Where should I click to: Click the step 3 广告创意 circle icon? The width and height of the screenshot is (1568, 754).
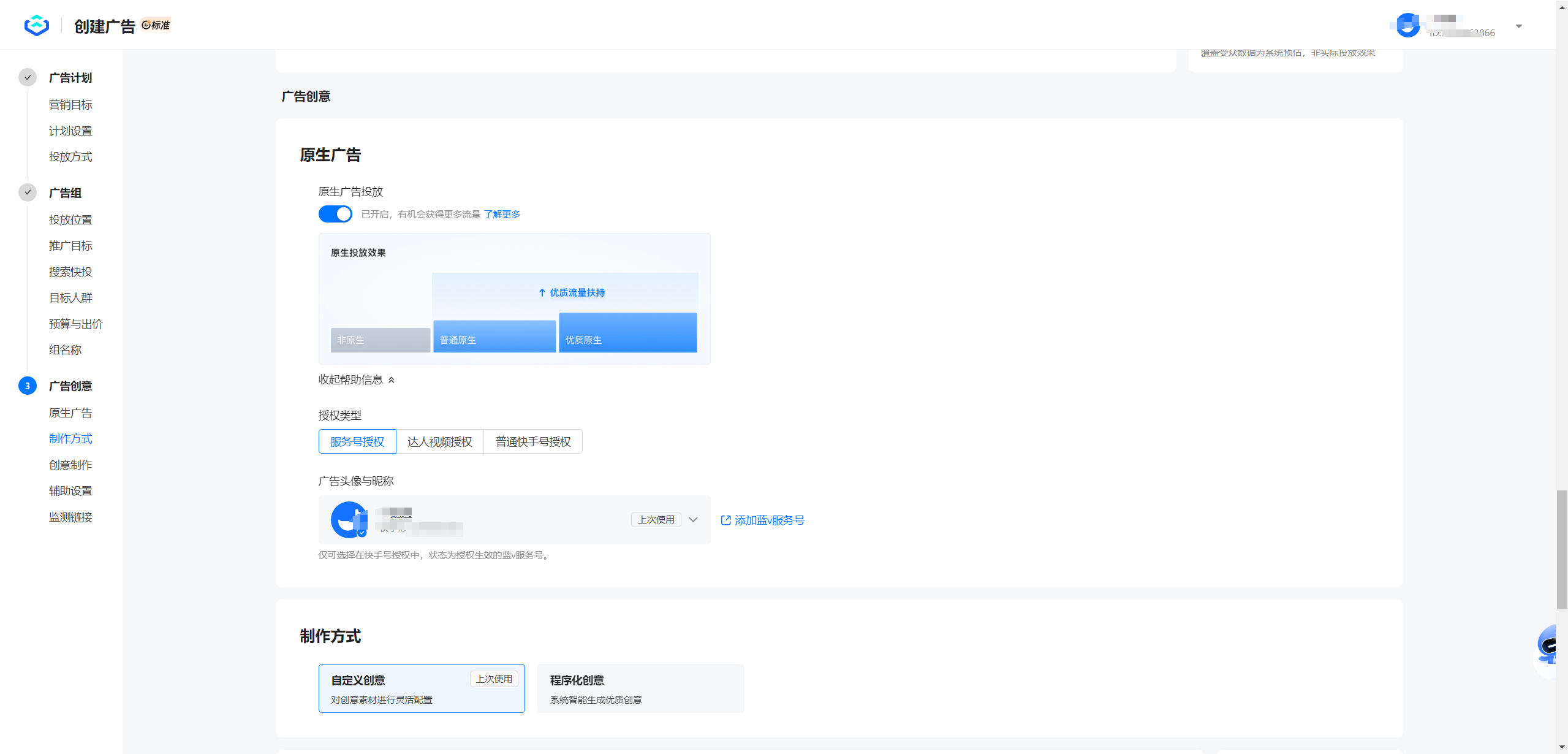coord(27,386)
